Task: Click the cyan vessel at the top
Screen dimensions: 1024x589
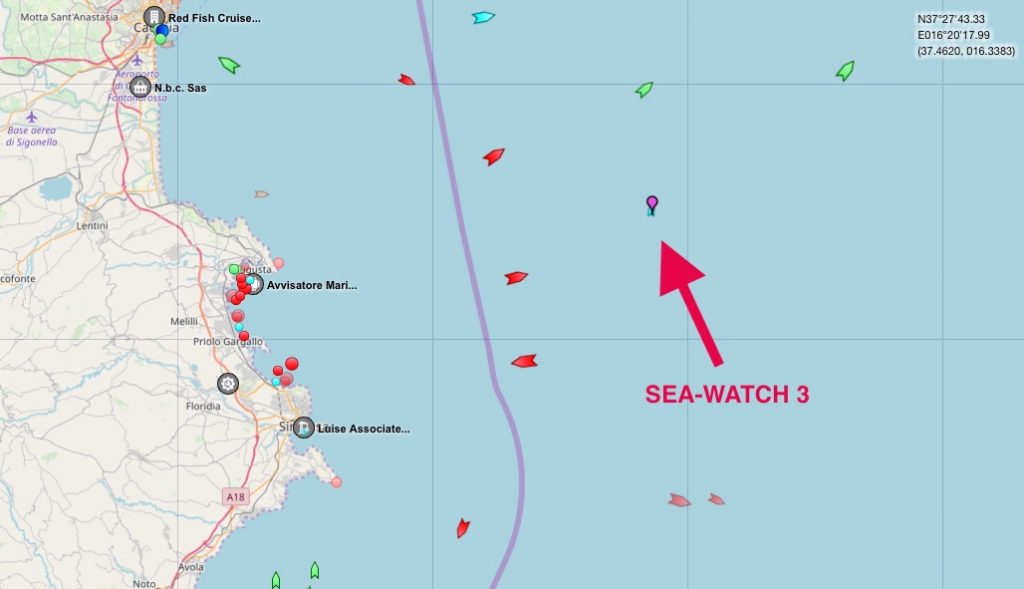Action: pyautogui.click(x=483, y=18)
